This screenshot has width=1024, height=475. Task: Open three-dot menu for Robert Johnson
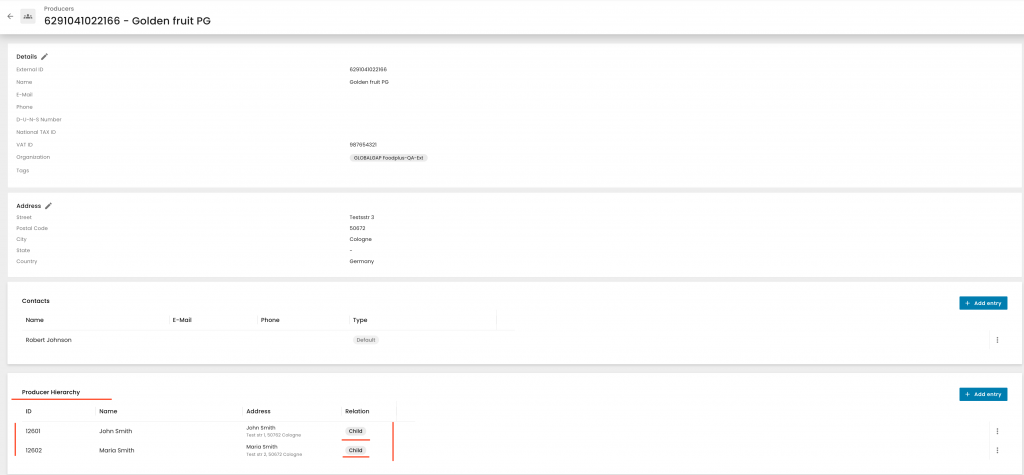click(x=996, y=340)
